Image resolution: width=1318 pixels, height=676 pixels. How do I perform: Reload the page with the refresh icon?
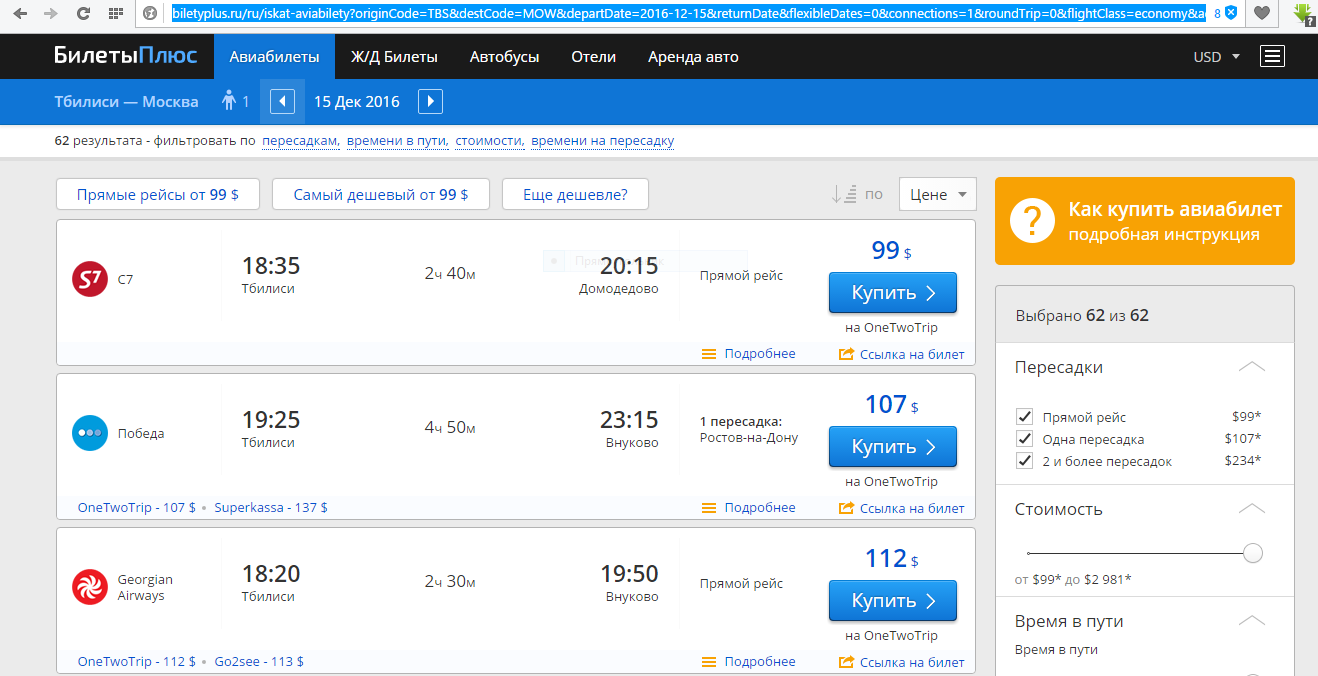coord(84,14)
